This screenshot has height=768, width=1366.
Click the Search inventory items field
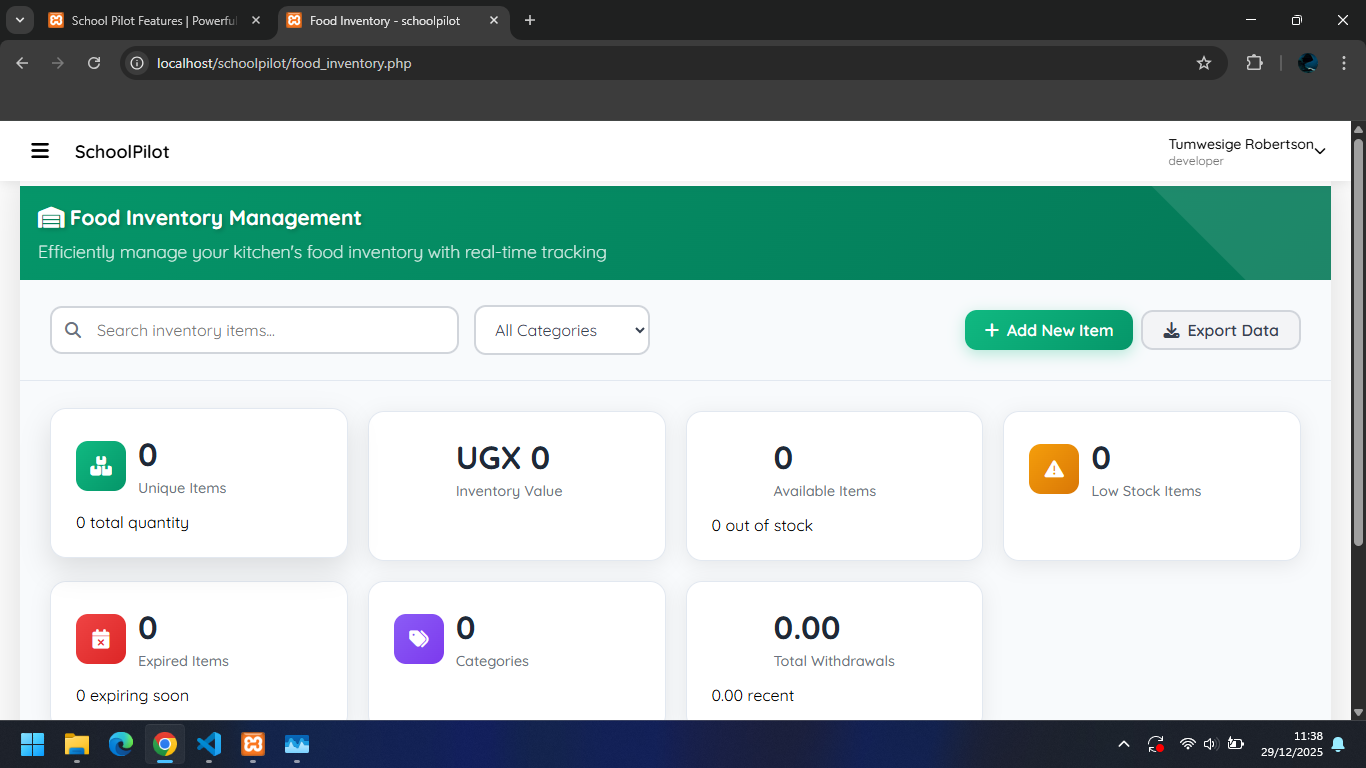(270, 330)
